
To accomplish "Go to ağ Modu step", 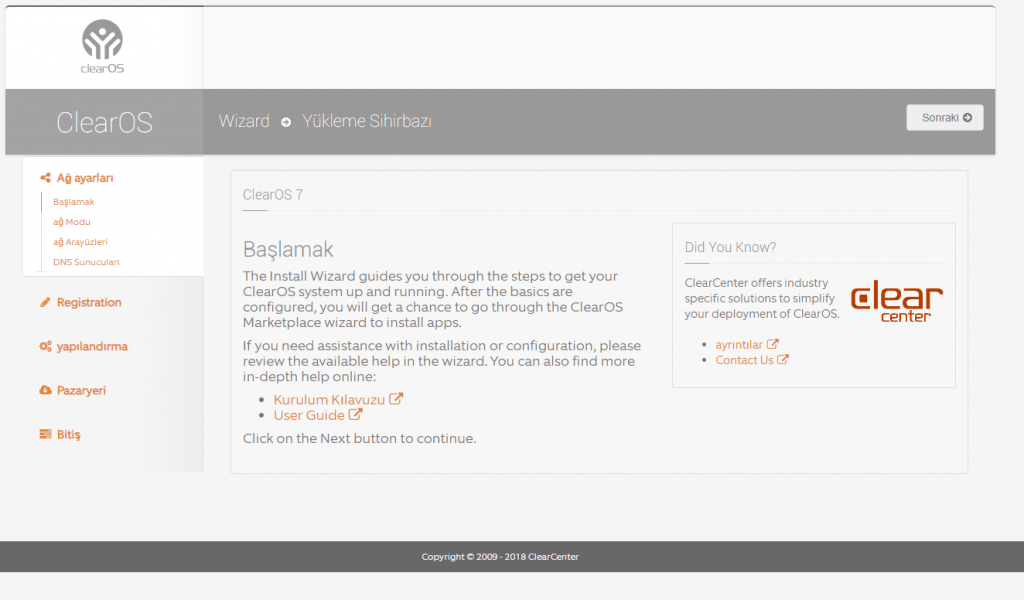I will 72,222.
